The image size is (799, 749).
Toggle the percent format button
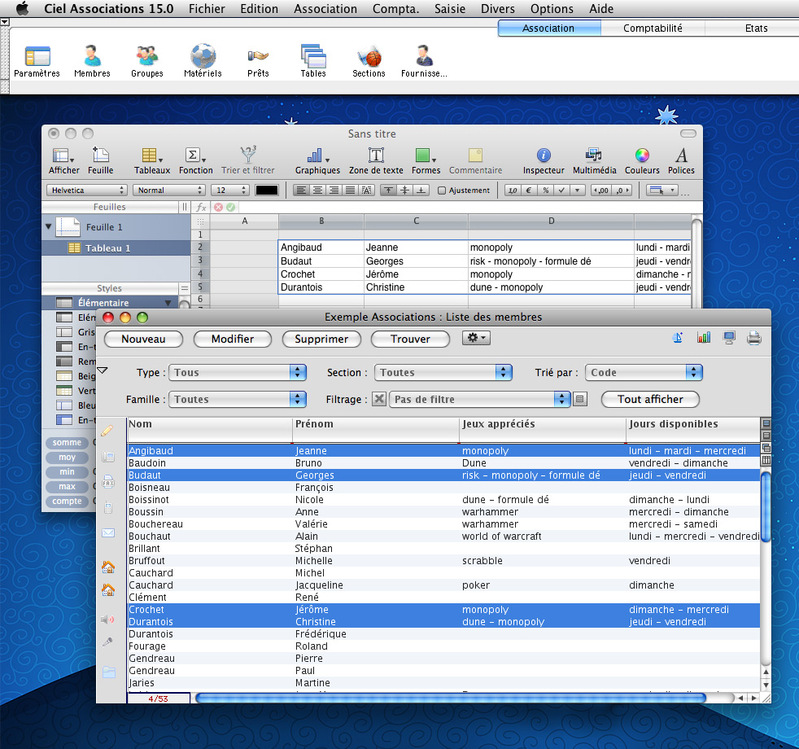point(545,191)
